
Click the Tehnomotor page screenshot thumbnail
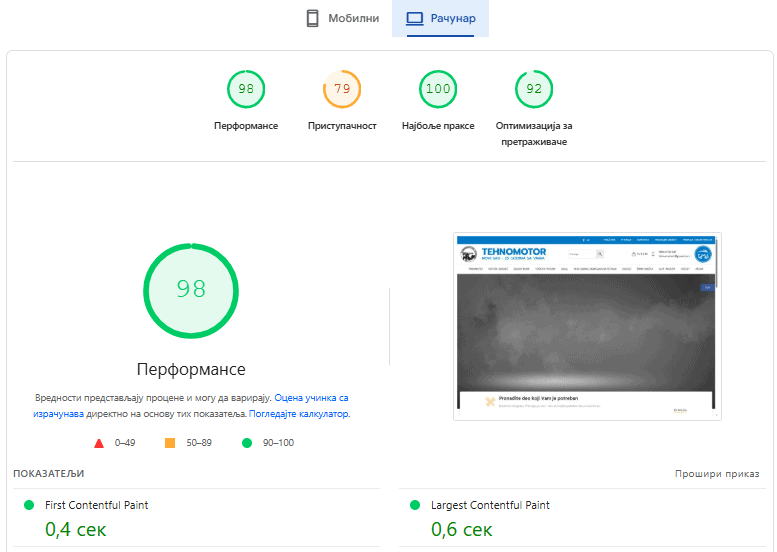coord(587,326)
